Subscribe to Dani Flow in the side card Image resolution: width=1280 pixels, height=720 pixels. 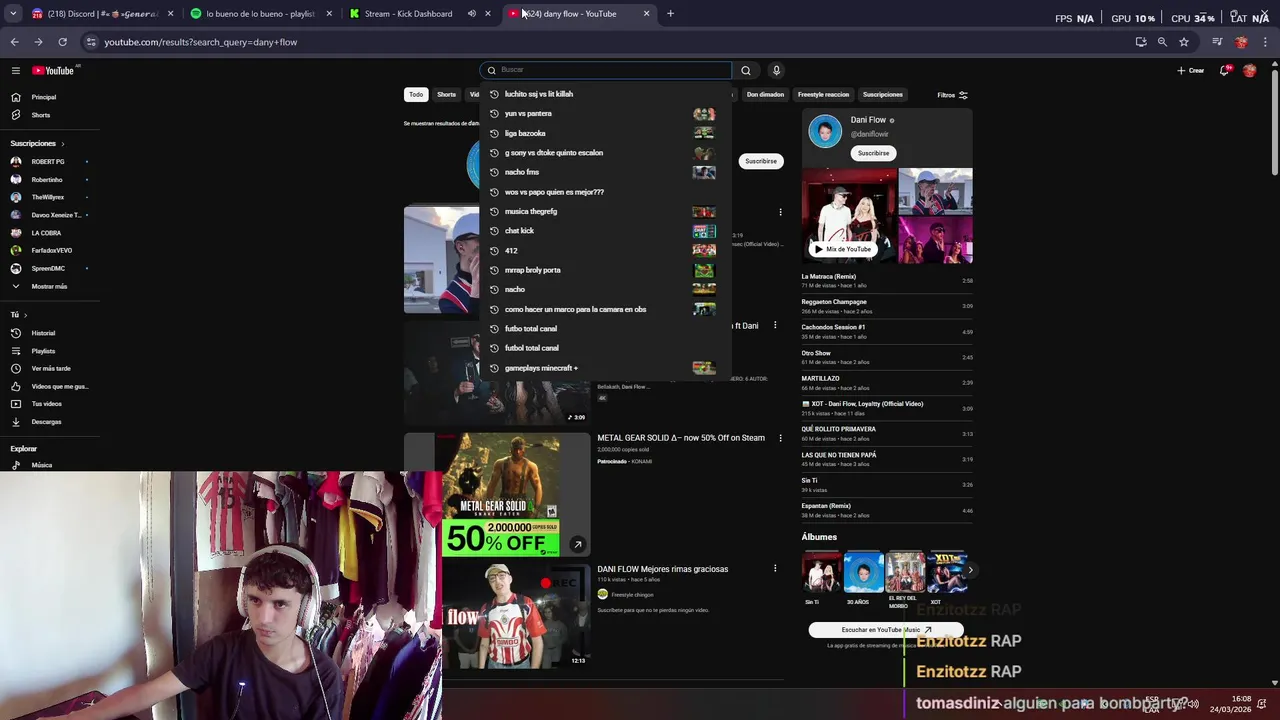873,153
